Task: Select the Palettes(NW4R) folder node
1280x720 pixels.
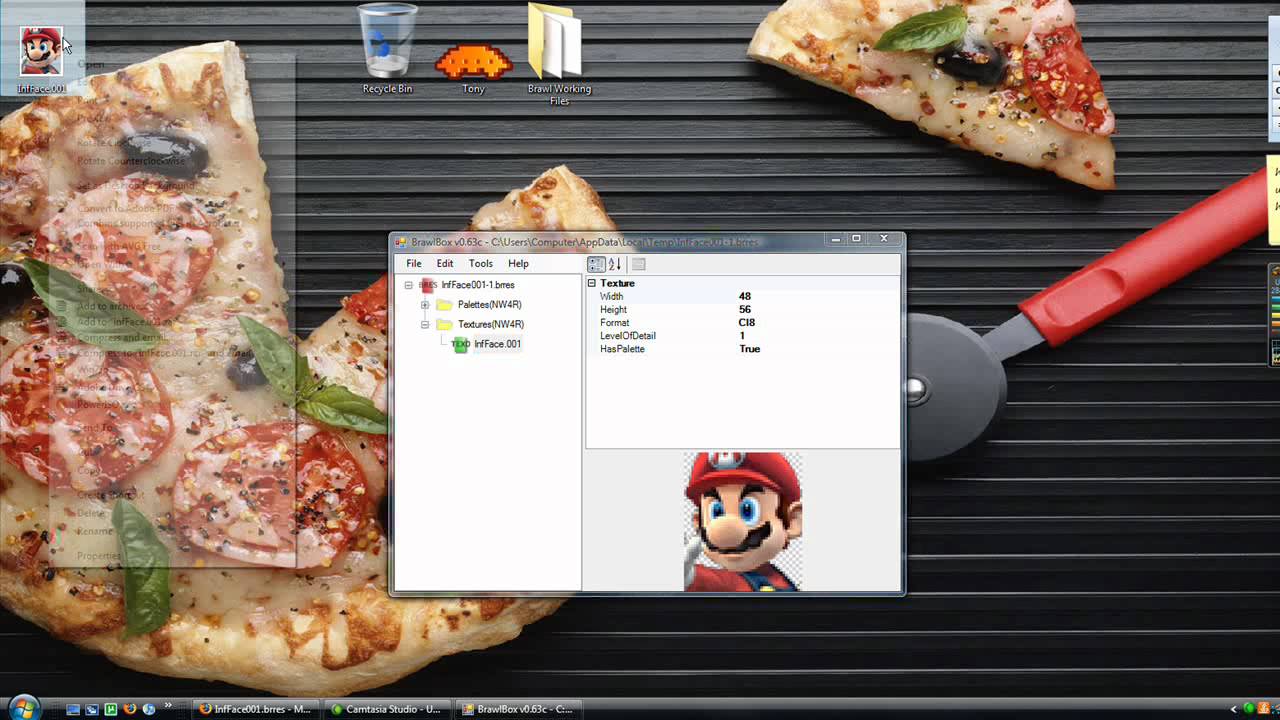Action: click(490, 305)
